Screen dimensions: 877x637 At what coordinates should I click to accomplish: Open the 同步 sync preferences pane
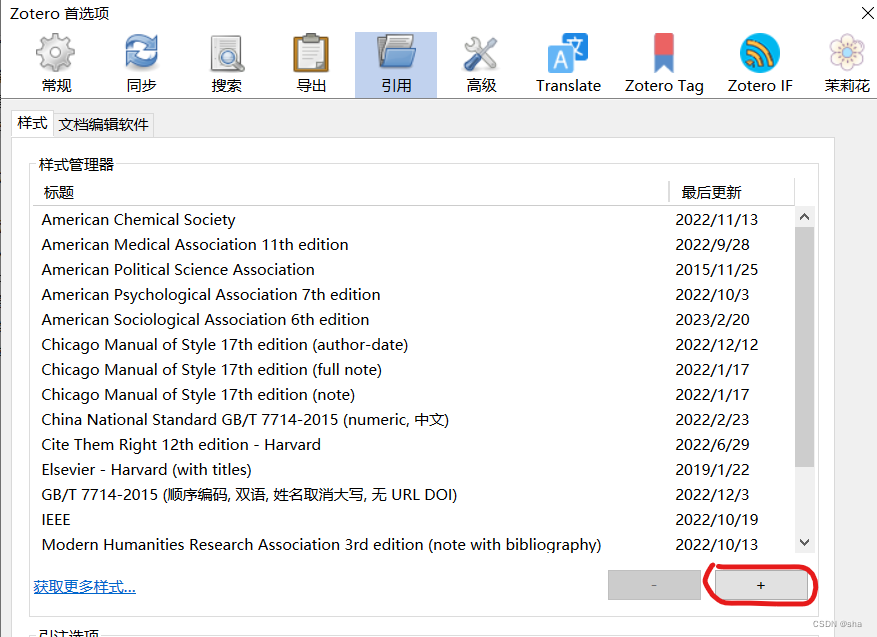point(142,64)
